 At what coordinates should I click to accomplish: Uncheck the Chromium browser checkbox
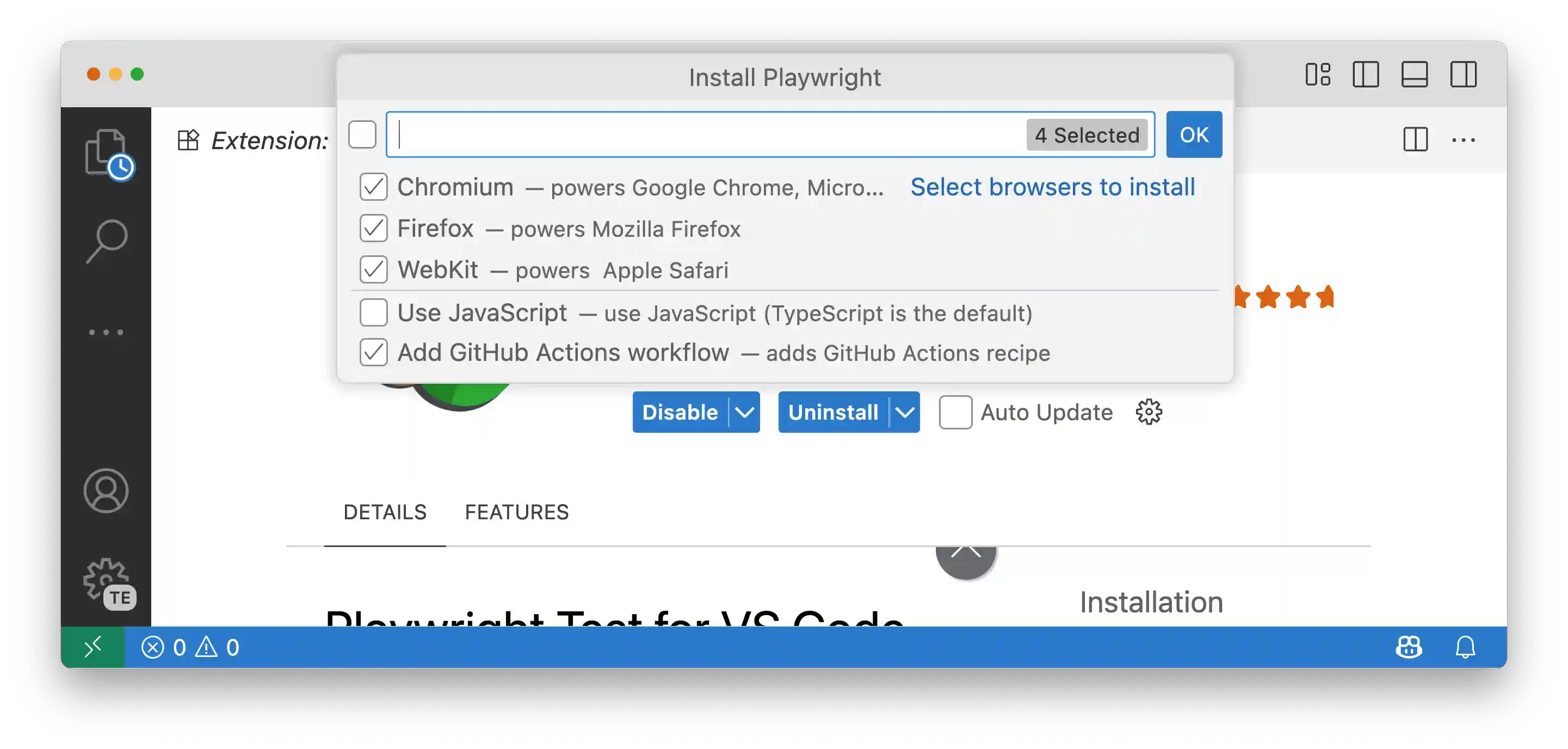[373, 187]
